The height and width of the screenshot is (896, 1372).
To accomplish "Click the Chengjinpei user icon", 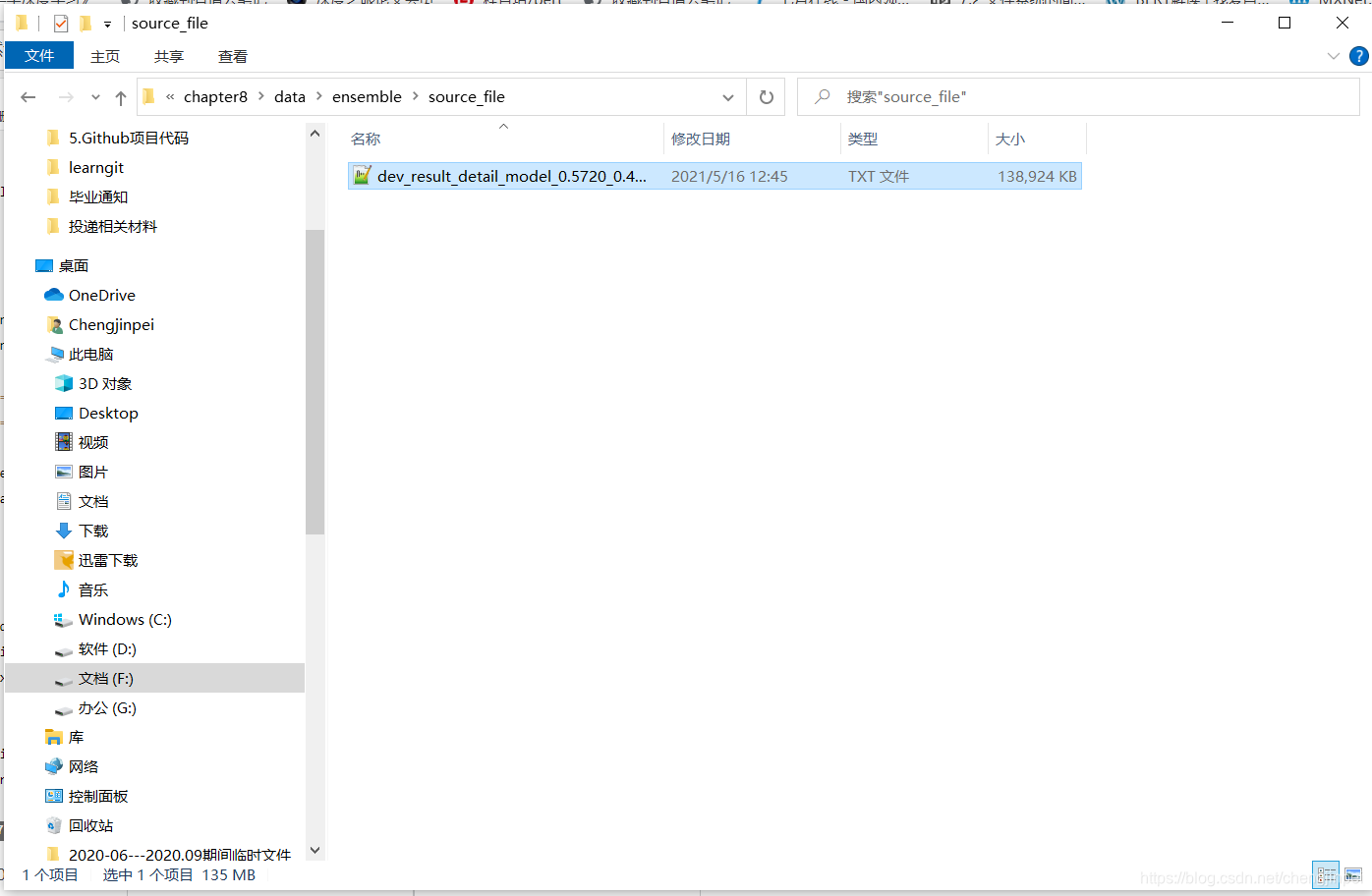I will (54, 325).
